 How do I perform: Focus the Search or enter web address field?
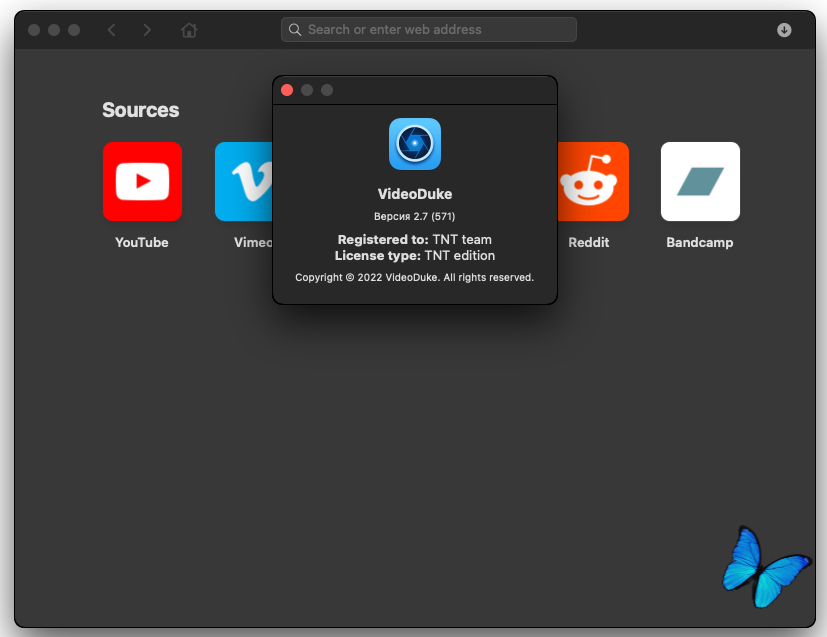click(x=435, y=30)
